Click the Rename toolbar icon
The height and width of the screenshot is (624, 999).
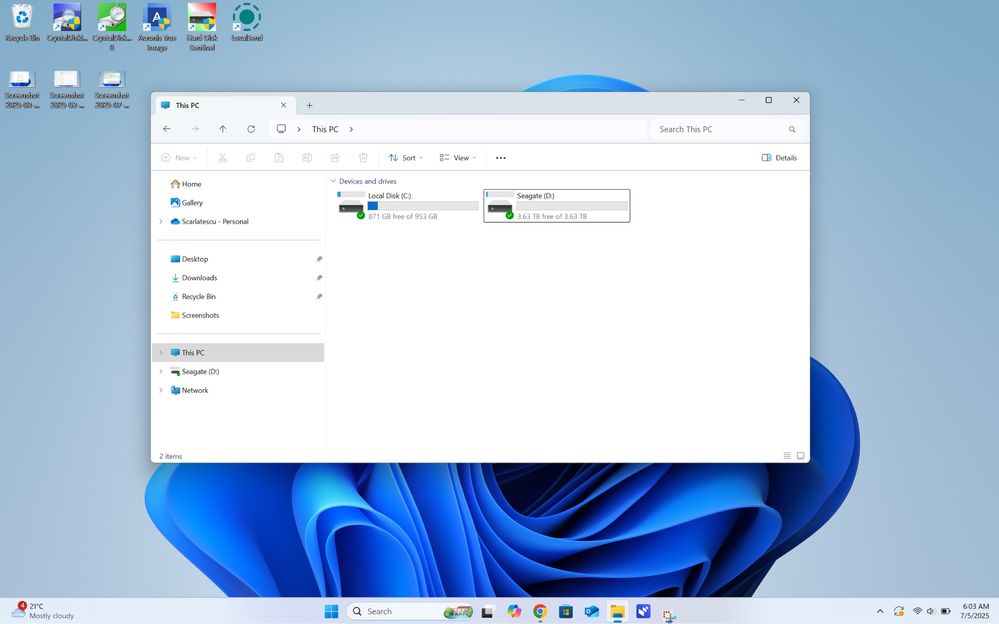tap(306, 157)
